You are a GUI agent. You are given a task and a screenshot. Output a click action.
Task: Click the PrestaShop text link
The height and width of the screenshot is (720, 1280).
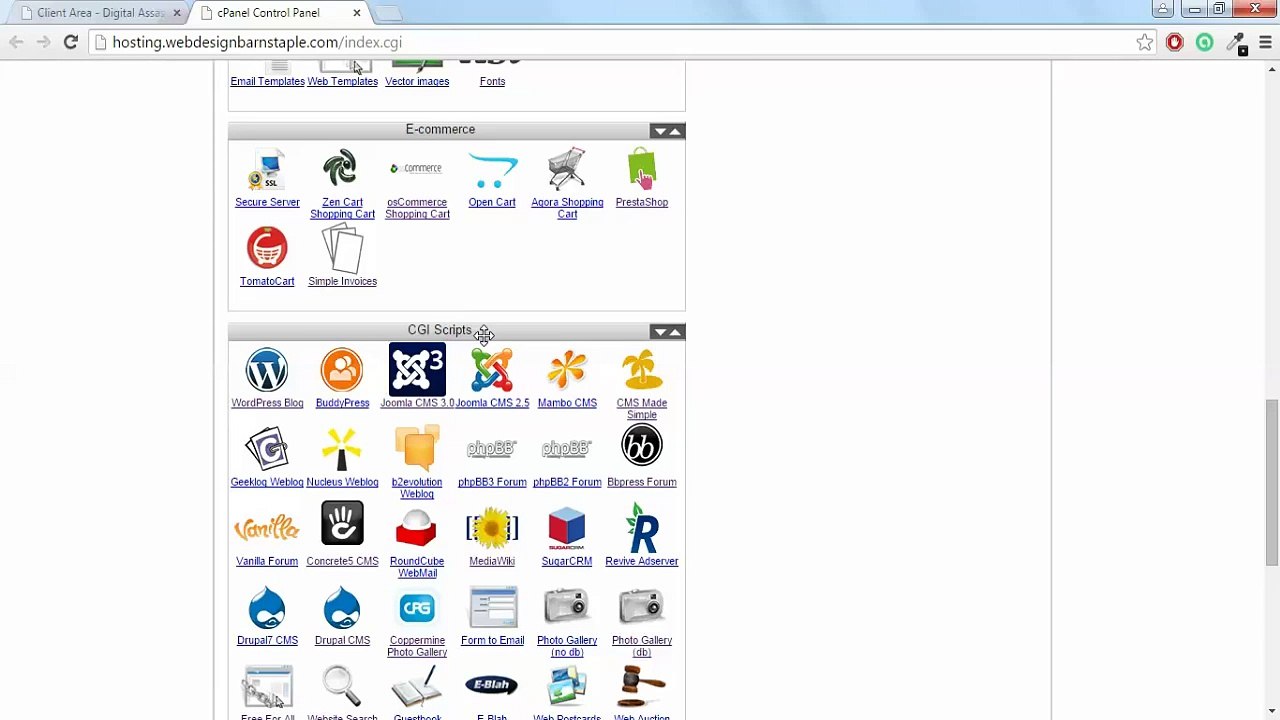[642, 202]
